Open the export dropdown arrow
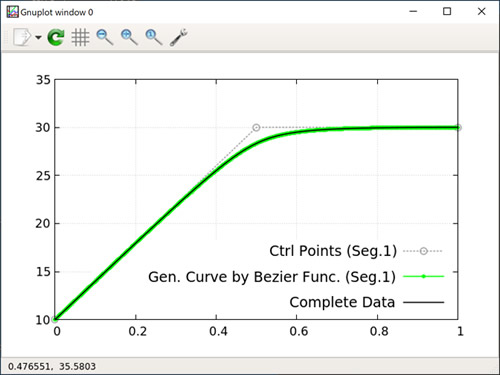This screenshot has width=500, height=375. tap(38, 37)
